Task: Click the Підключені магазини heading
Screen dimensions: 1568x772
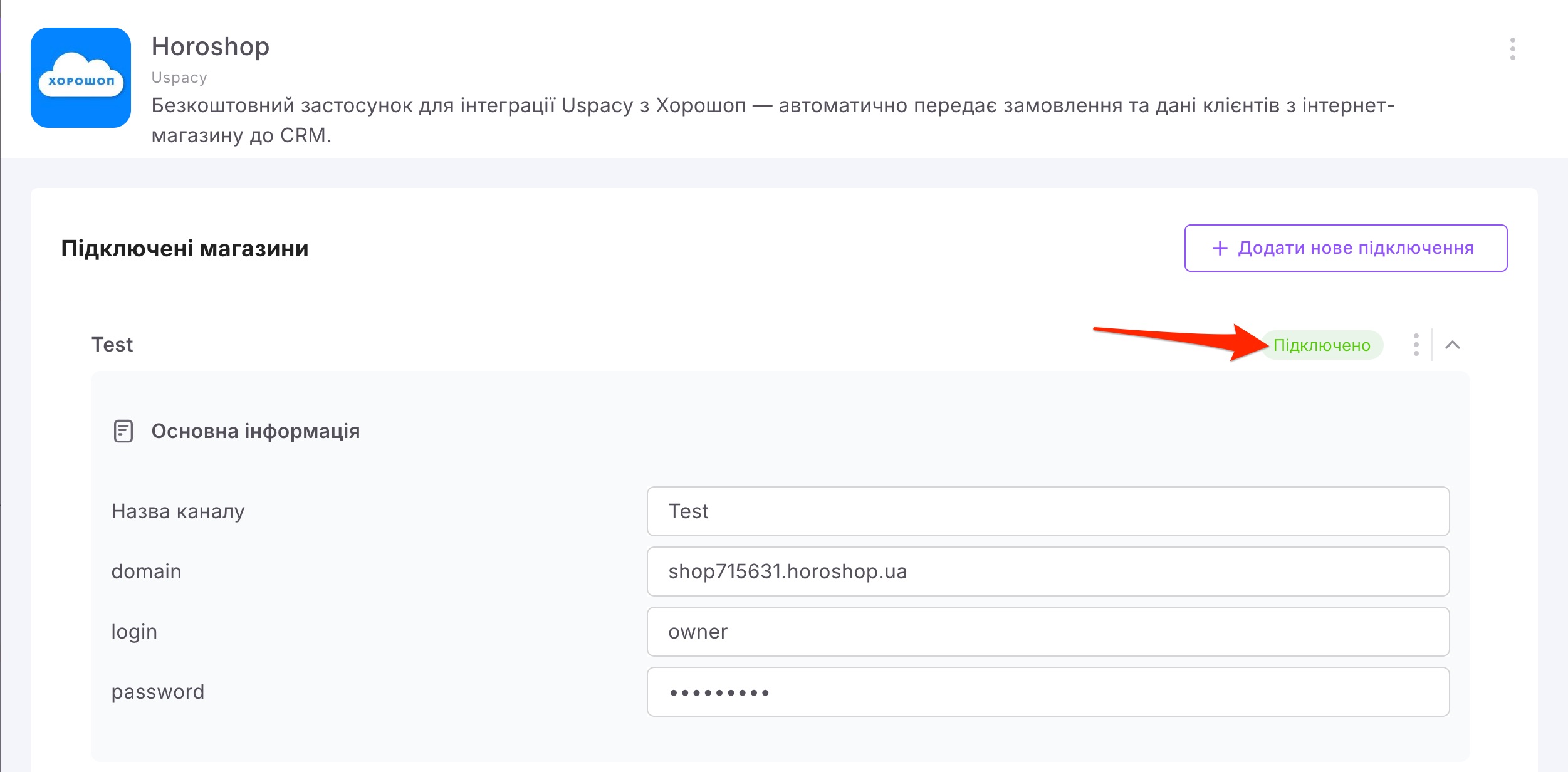Action: click(x=185, y=249)
